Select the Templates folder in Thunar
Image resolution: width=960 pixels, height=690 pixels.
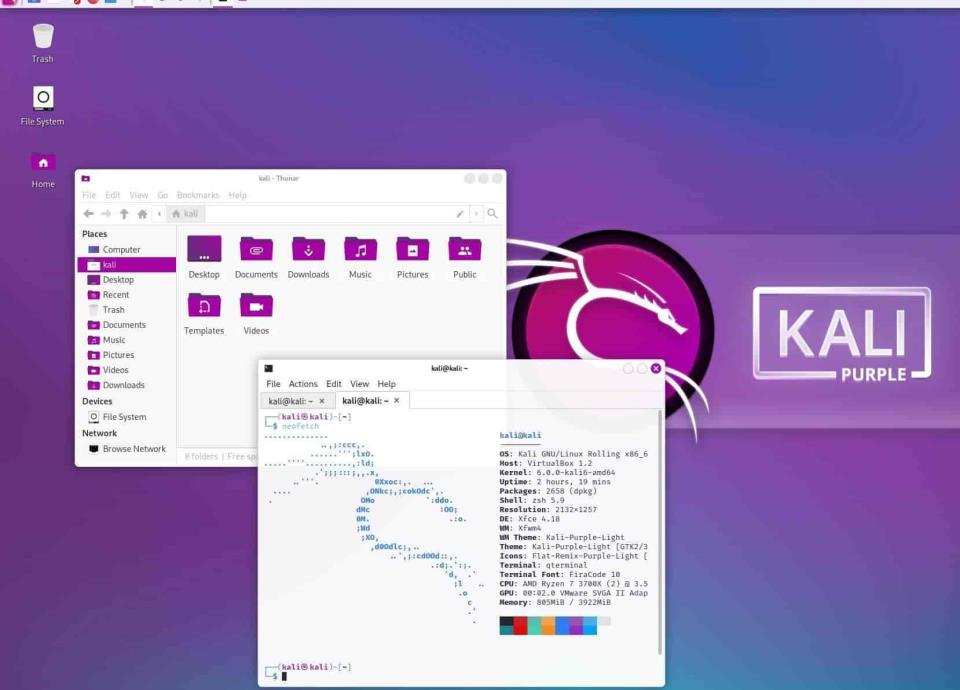[204, 313]
